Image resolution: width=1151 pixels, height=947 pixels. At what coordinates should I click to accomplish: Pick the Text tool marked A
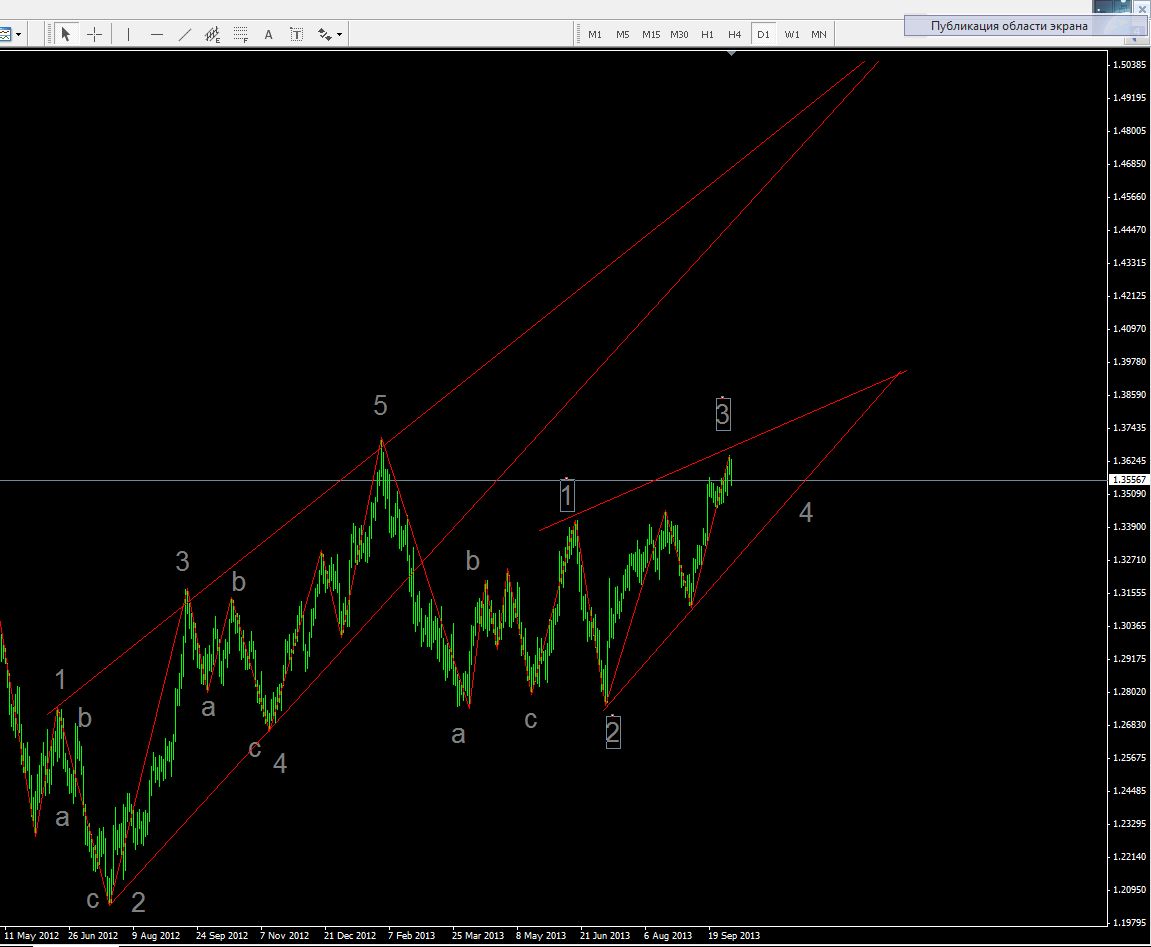pos(269,34)
